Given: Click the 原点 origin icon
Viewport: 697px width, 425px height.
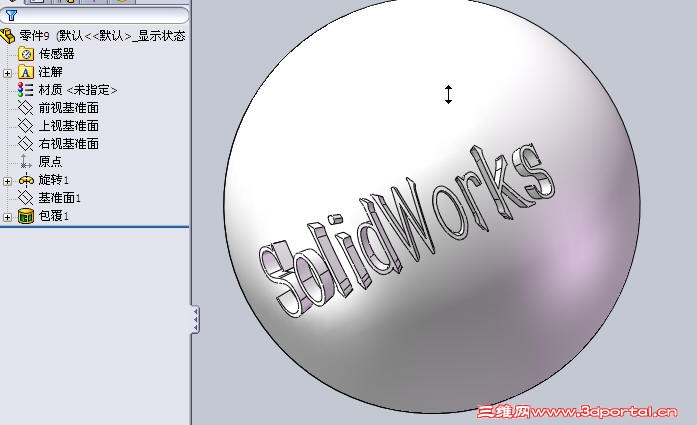Looking at the screenshot, I should coord(25,162).
